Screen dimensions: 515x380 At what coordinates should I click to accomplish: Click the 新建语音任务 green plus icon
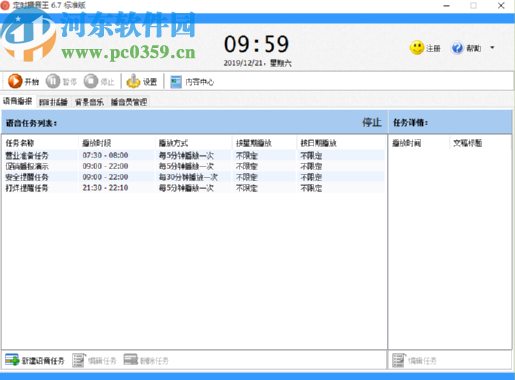click(x=12, y=360)
